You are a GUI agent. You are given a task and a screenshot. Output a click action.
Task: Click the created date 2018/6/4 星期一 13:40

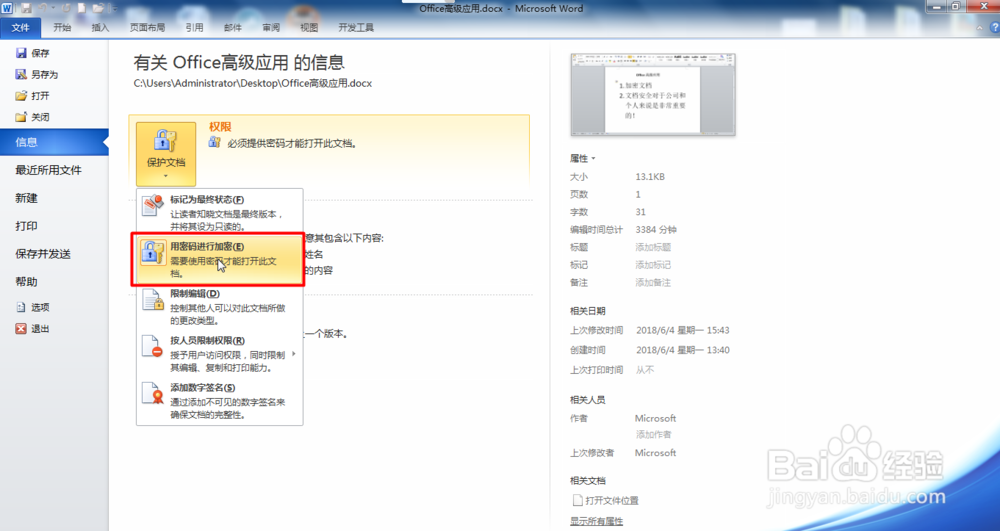(683, 350)
